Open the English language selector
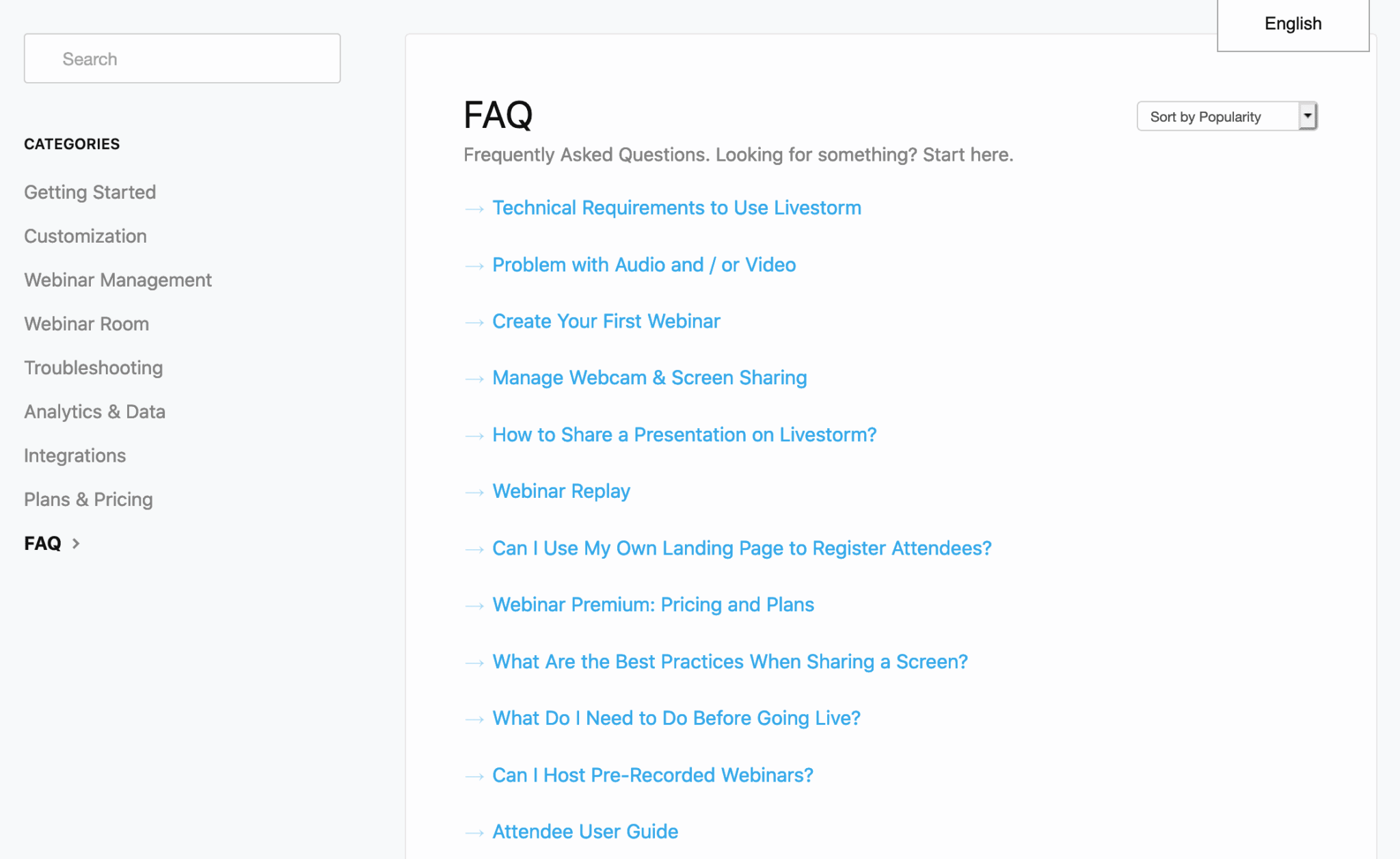 click(x=1292, y=23)
